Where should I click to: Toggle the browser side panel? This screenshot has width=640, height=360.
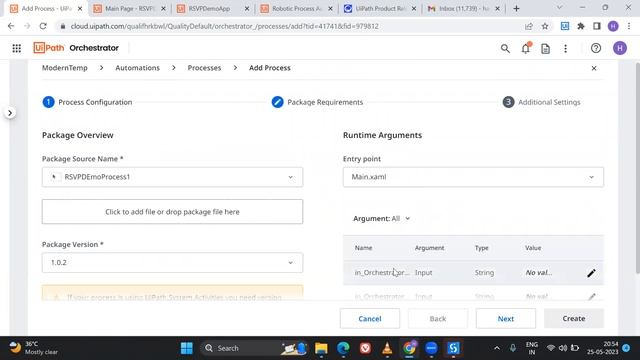point(597,26)
